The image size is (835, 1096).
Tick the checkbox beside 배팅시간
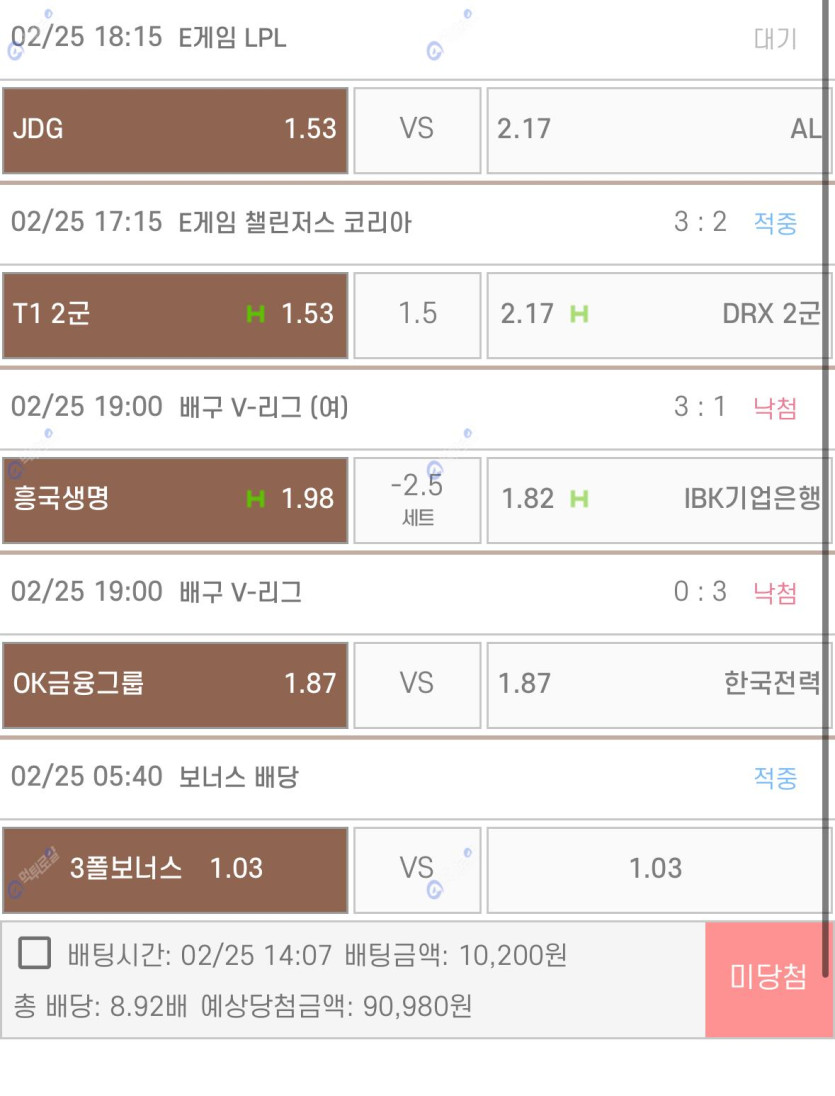[34, 953]
